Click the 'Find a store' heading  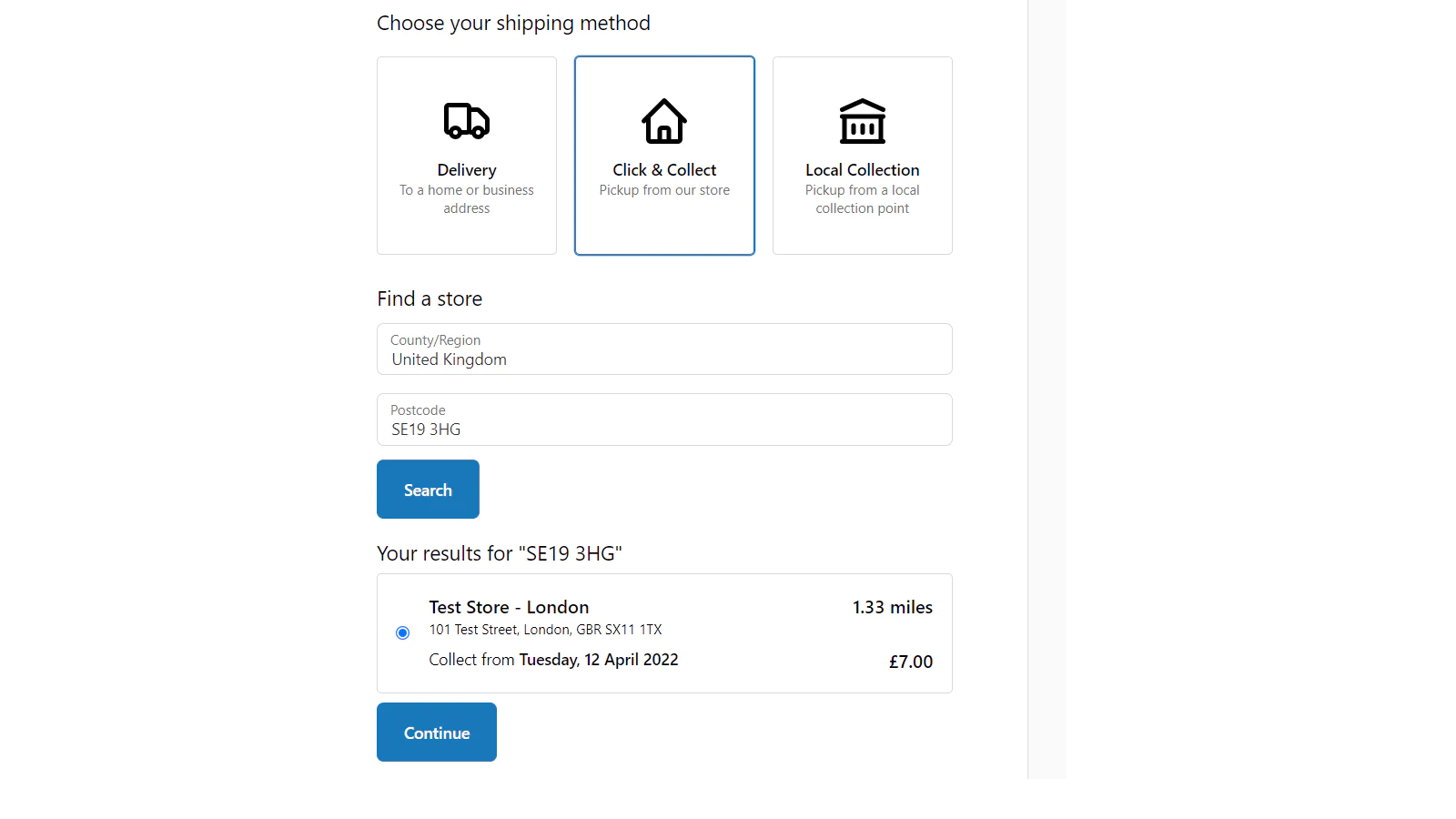click(430, 298)
